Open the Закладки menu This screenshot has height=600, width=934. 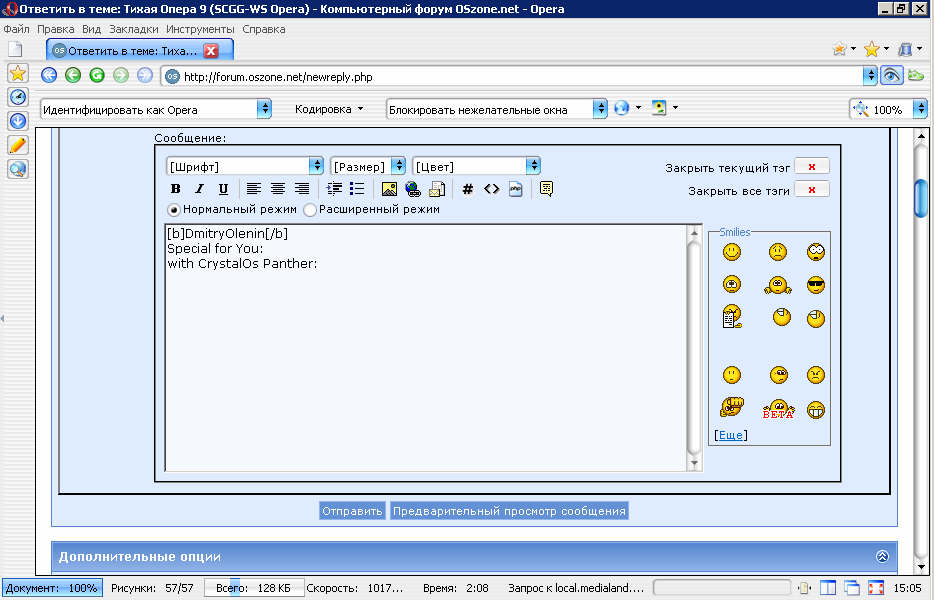pyautogui.click(x=133, y=30)
